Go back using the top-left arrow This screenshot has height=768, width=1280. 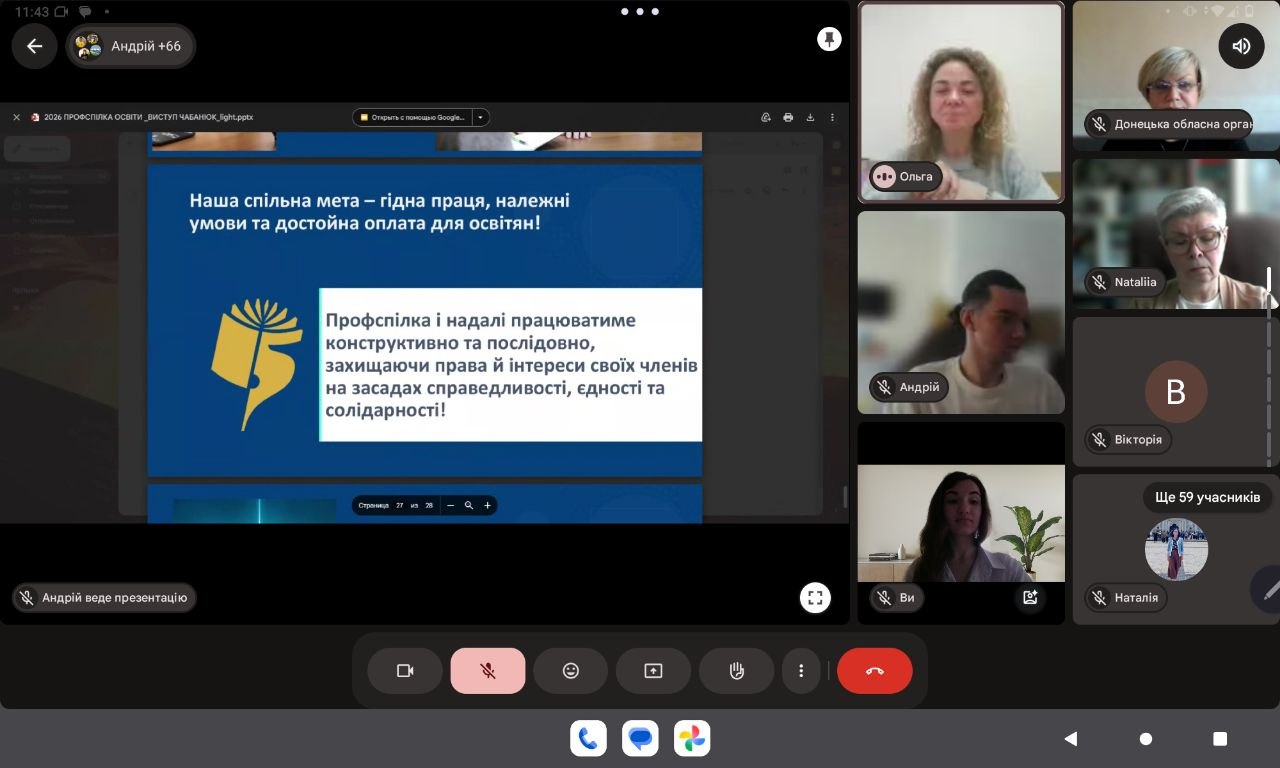pos(35,46)
